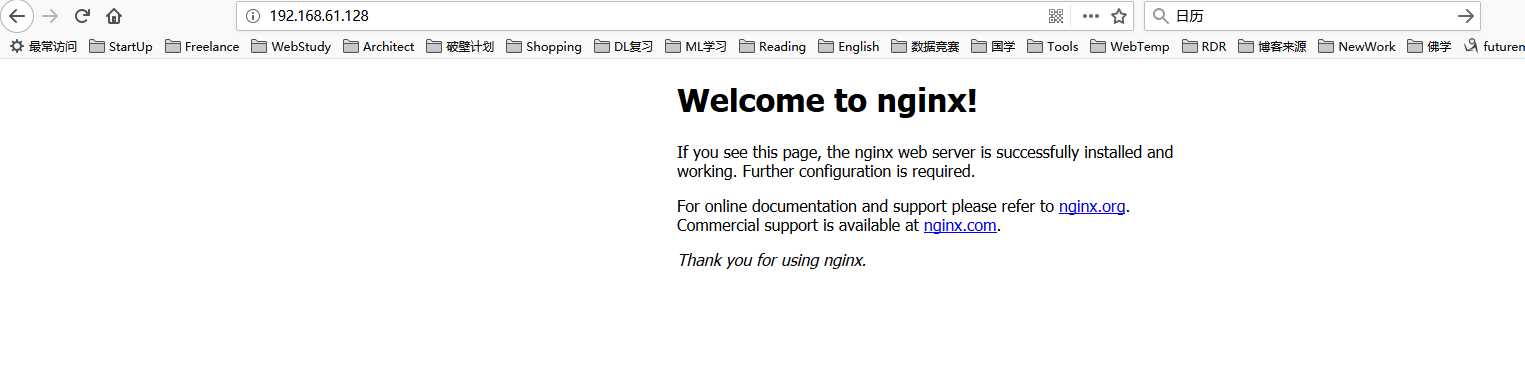Open the 国学 bookmark folder

coord(993,46)
